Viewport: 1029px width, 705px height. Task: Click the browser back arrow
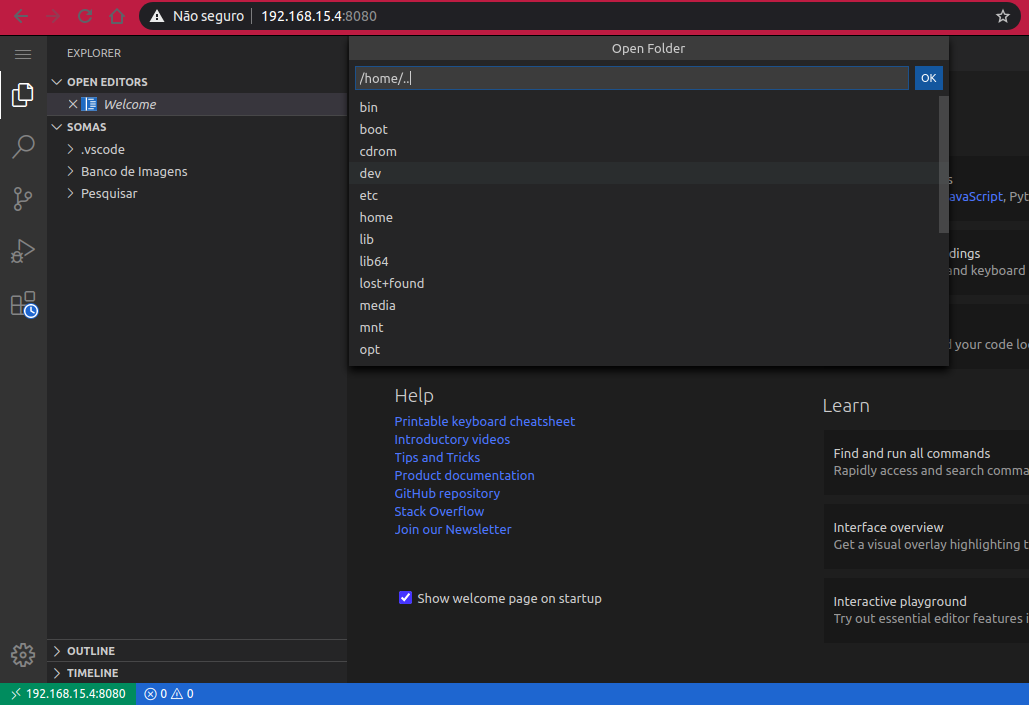point(21,16)
